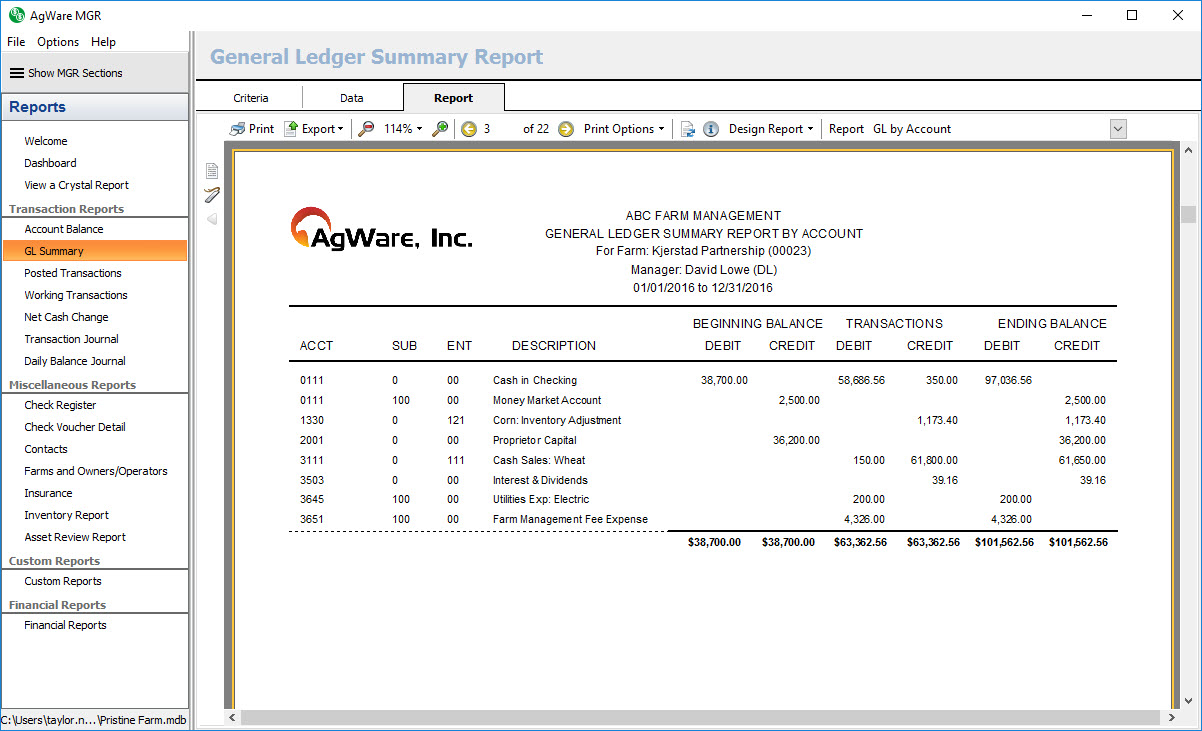The height and width of the screenshot is (731, 1202).
Task: Click the refresh report icon
Action: tap(688, 129)
